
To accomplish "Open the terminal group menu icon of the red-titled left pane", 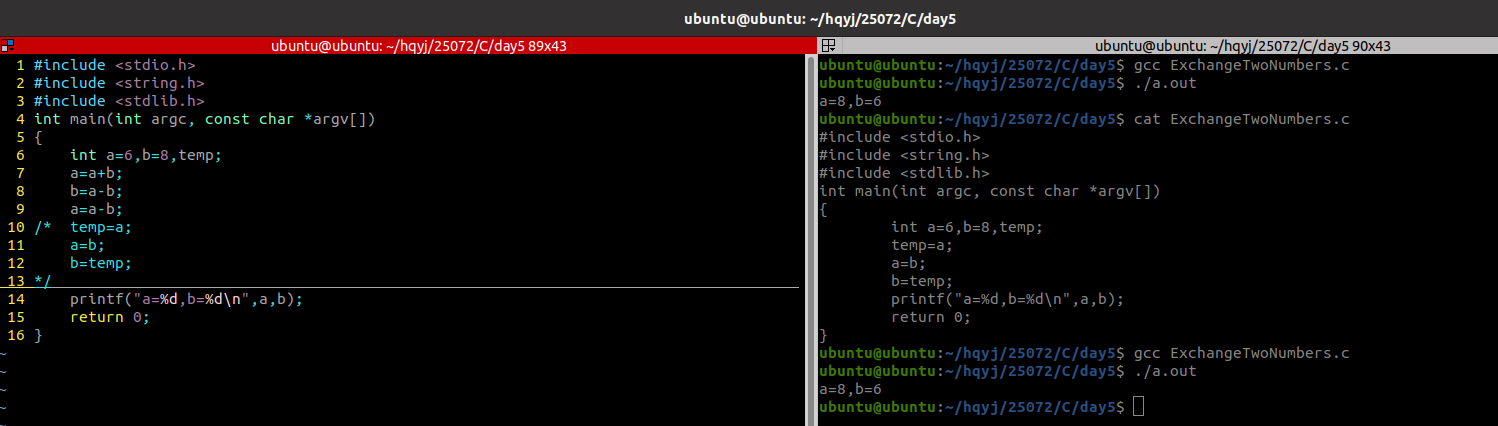I will click(x=7, y=46).
